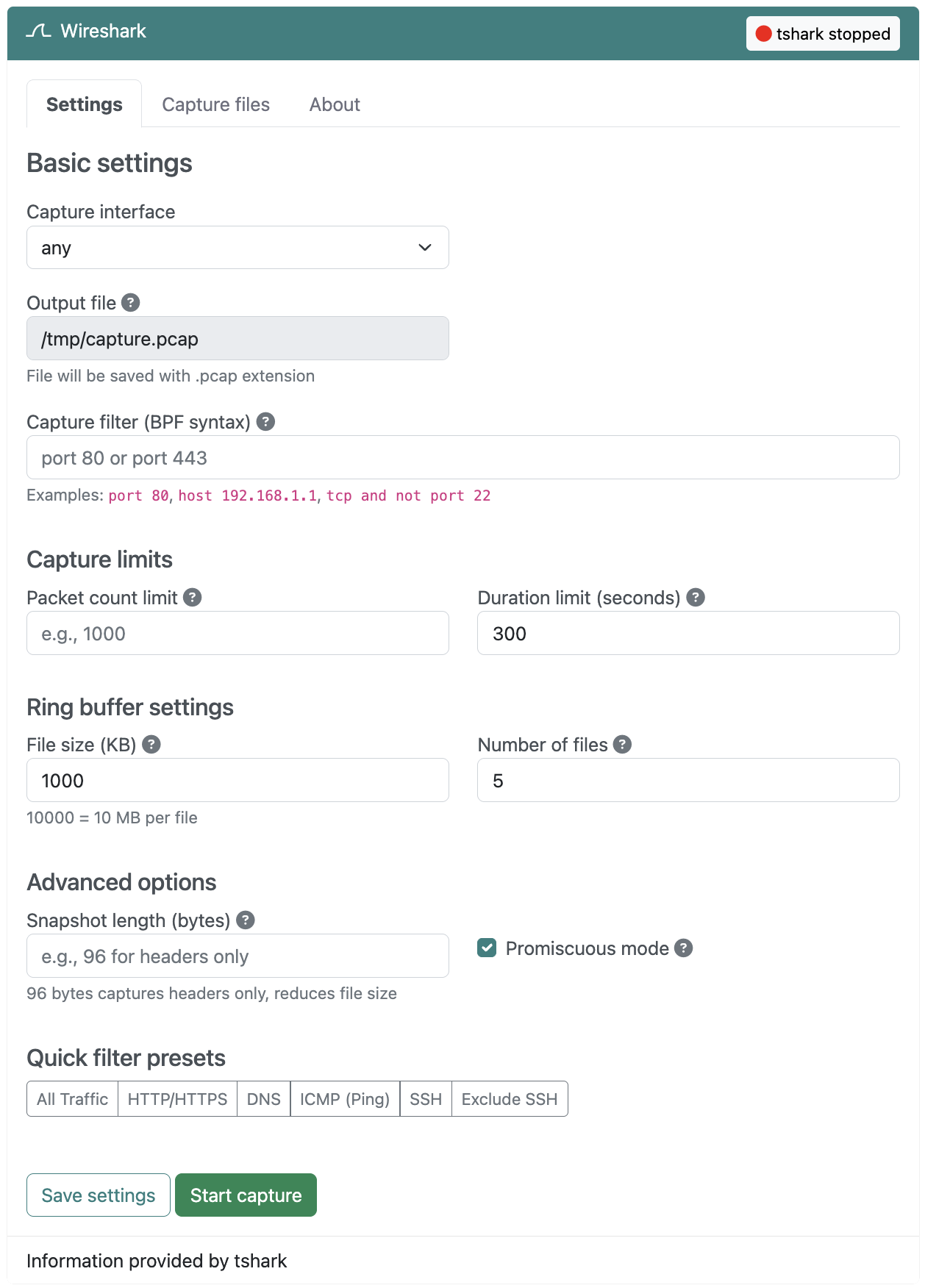The image size is (925, 1288).
Task: Switch to the Capture files tab
Action: pos(215,104)
